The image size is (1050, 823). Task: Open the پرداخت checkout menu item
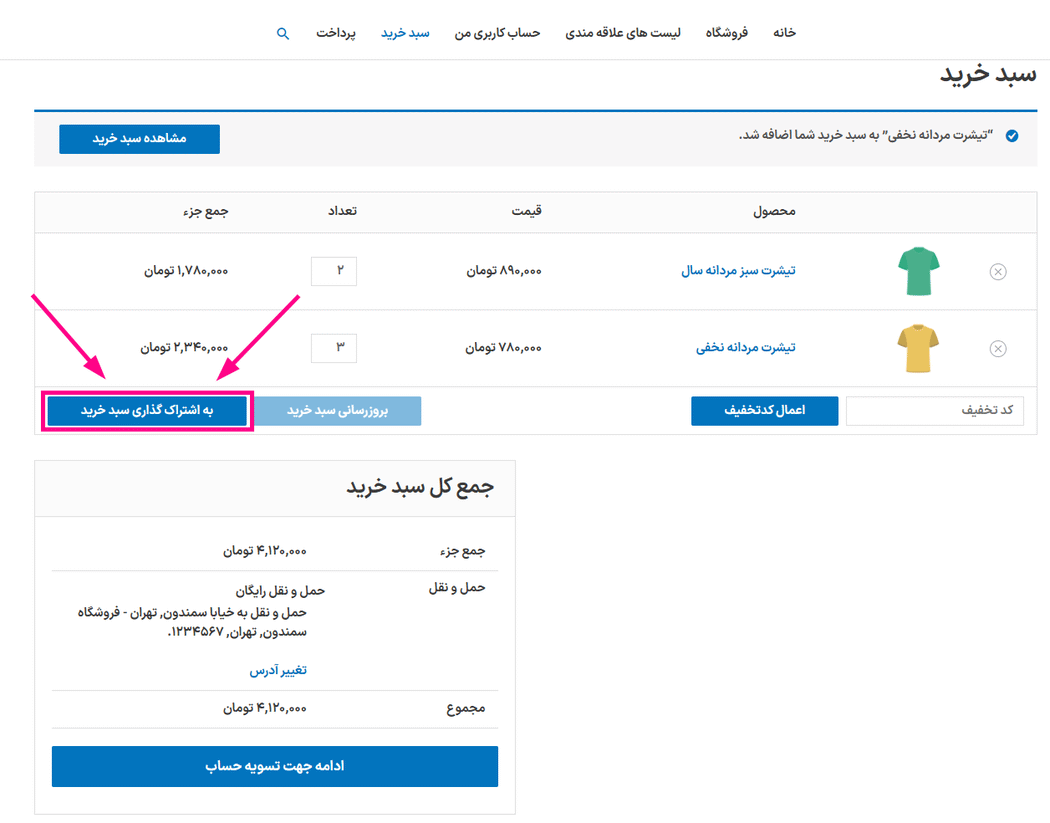(335, 33)
